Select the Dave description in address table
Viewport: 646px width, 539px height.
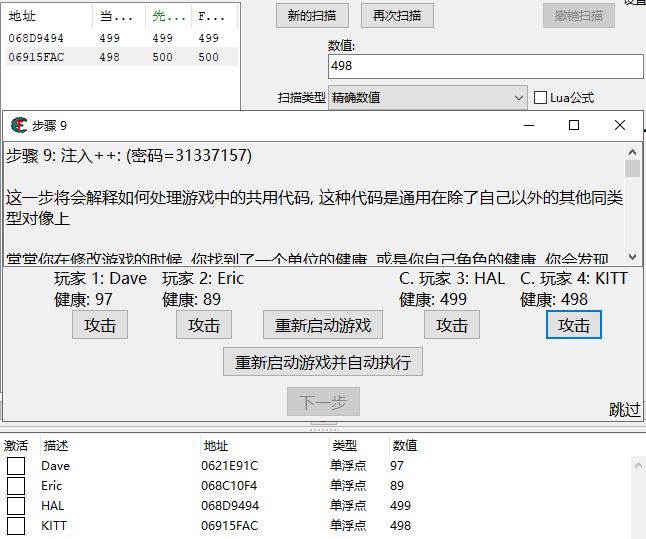(x=56, y=466)
